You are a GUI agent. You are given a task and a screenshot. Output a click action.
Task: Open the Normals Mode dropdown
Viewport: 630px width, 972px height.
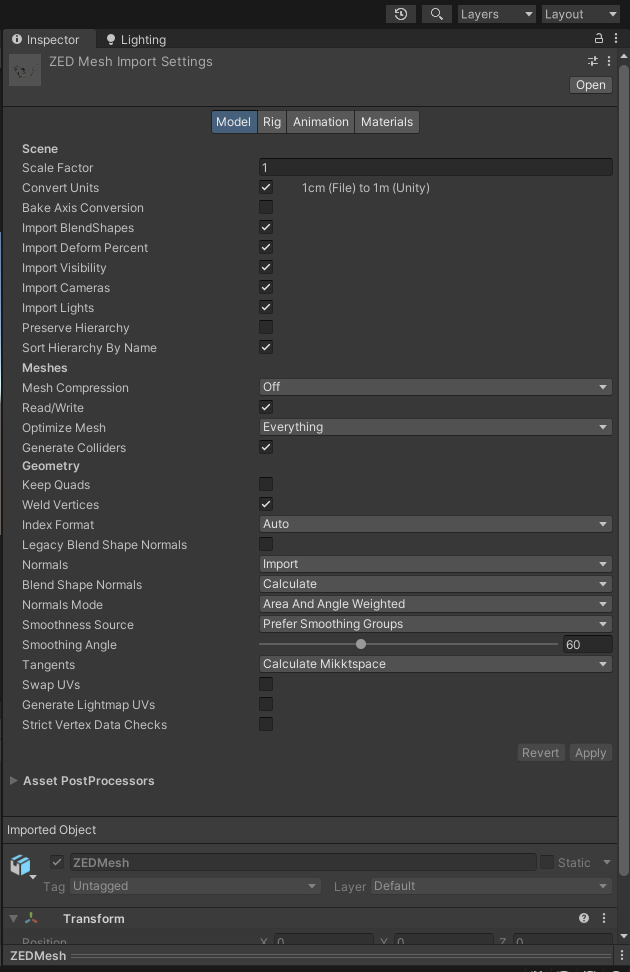435,604
